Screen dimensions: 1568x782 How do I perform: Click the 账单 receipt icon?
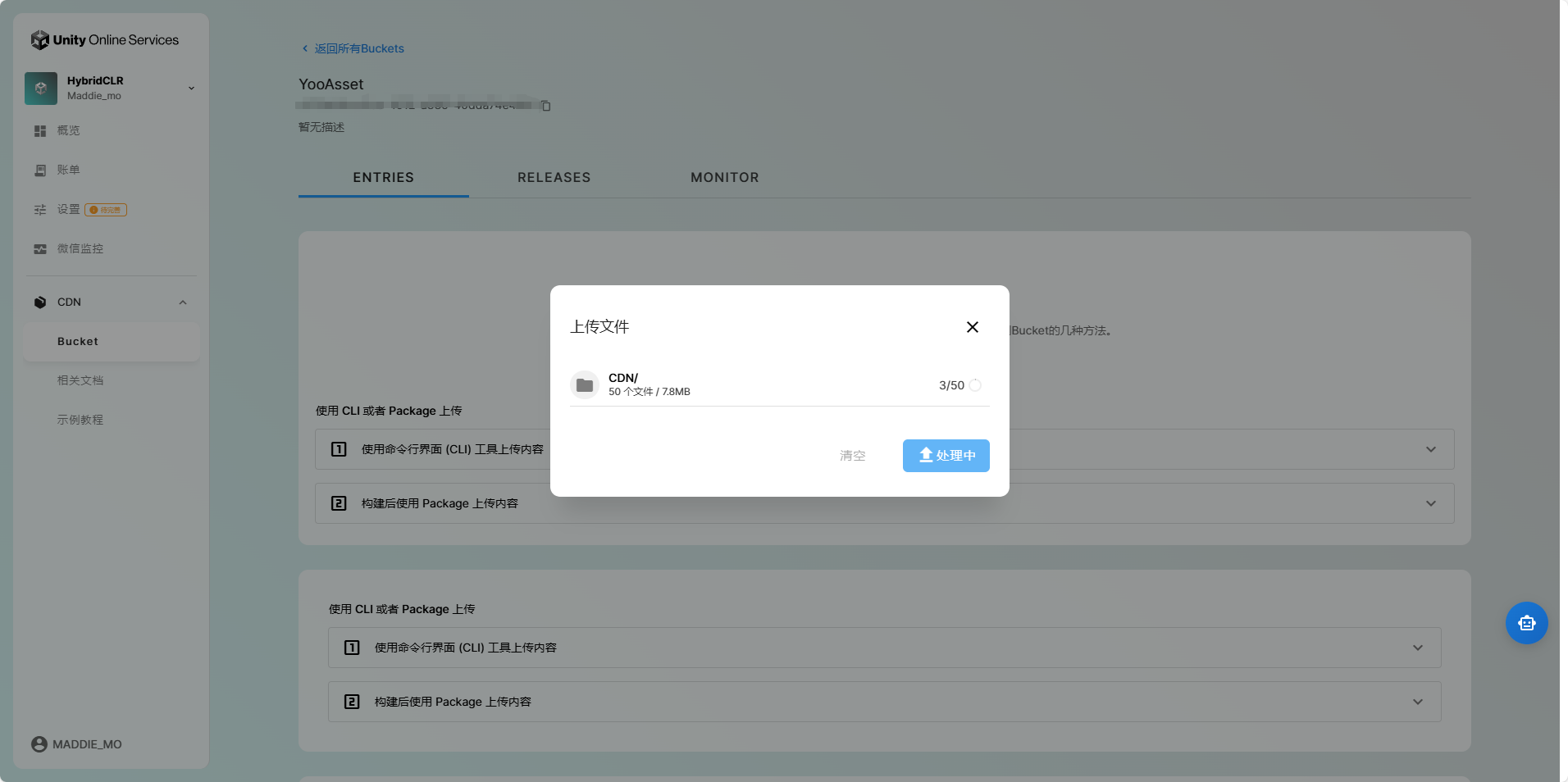40,170
